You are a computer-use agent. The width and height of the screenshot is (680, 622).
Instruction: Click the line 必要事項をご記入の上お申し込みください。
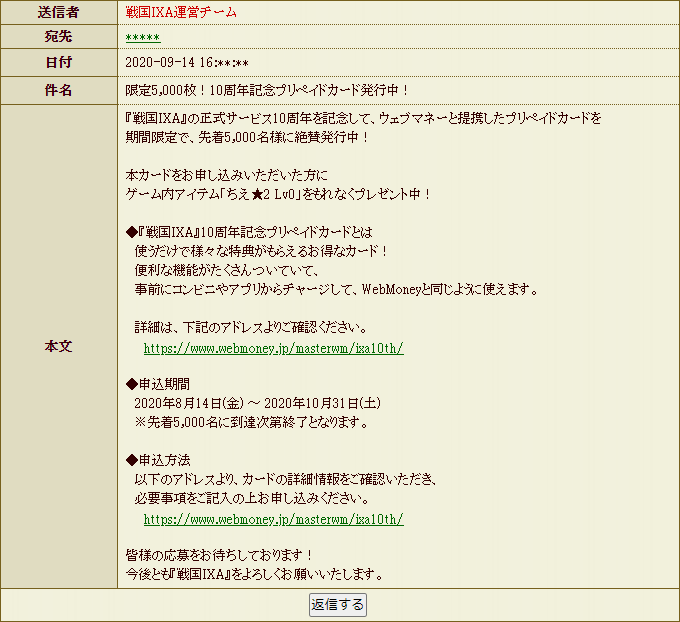coord(252,498)
